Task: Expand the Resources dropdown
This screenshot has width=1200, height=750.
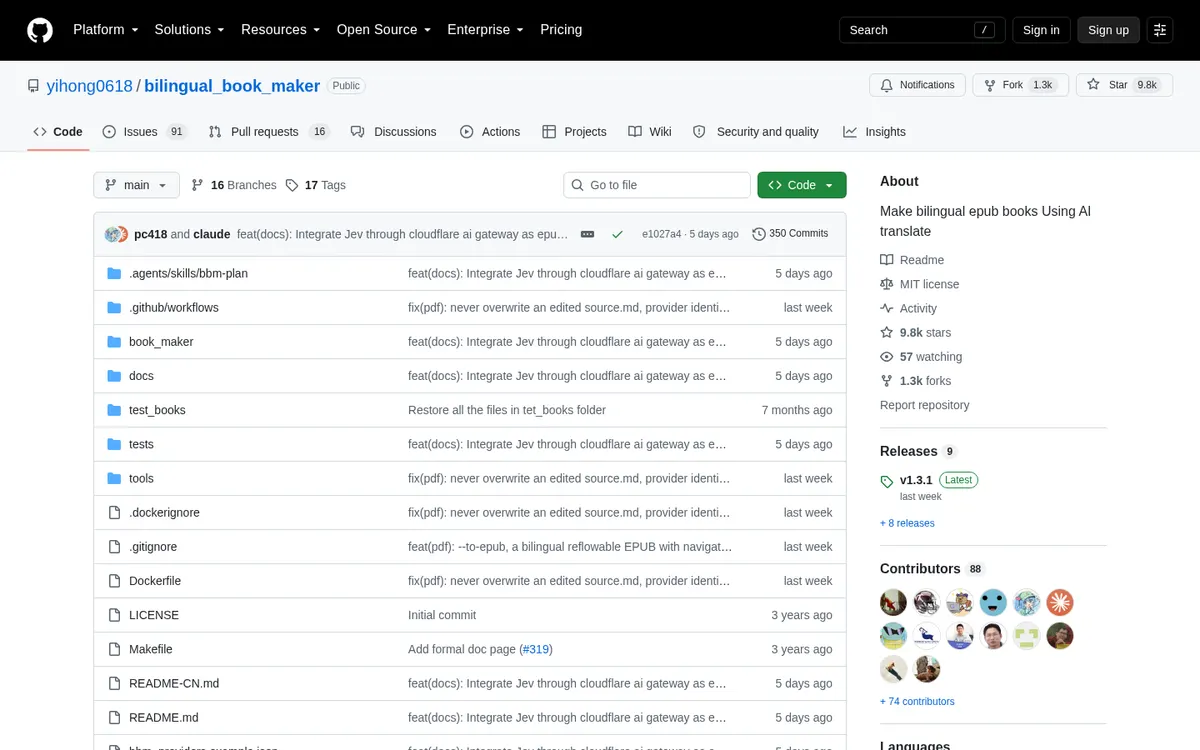Action: point(281,30)
